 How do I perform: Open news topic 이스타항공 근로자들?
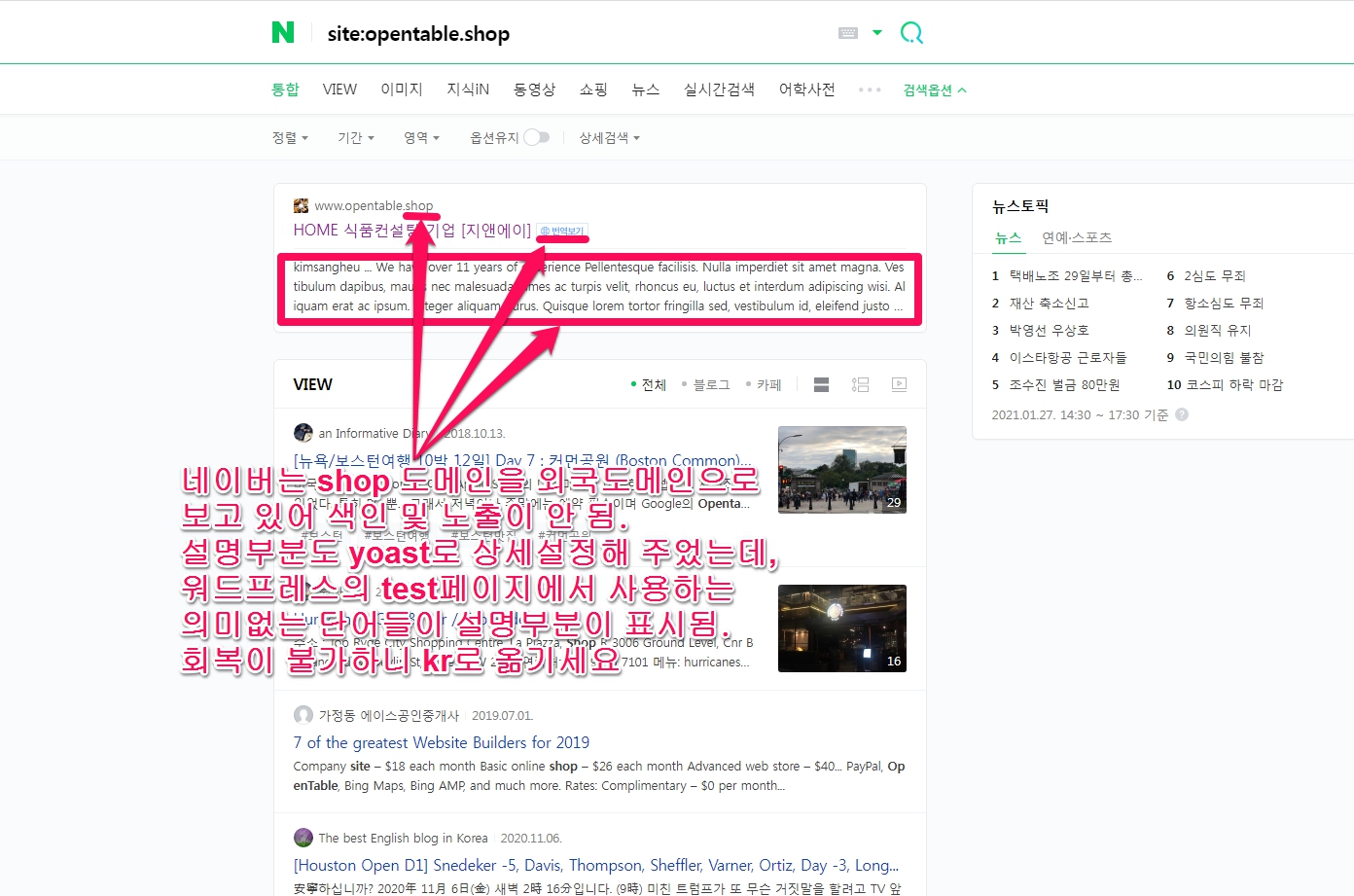point(1068,358)
